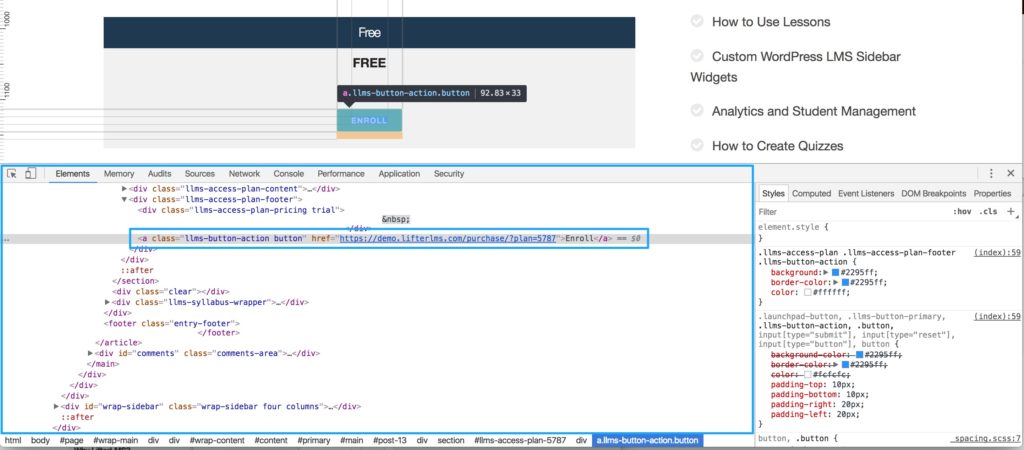The height and width of the screenshot is (450, 1024).
Task: Open the Application tab
Action: pos(399,174)
